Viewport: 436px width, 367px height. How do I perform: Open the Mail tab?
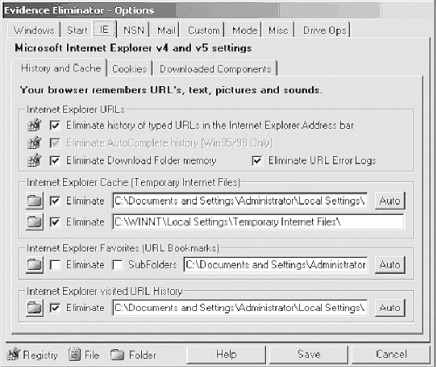(166, 30)
